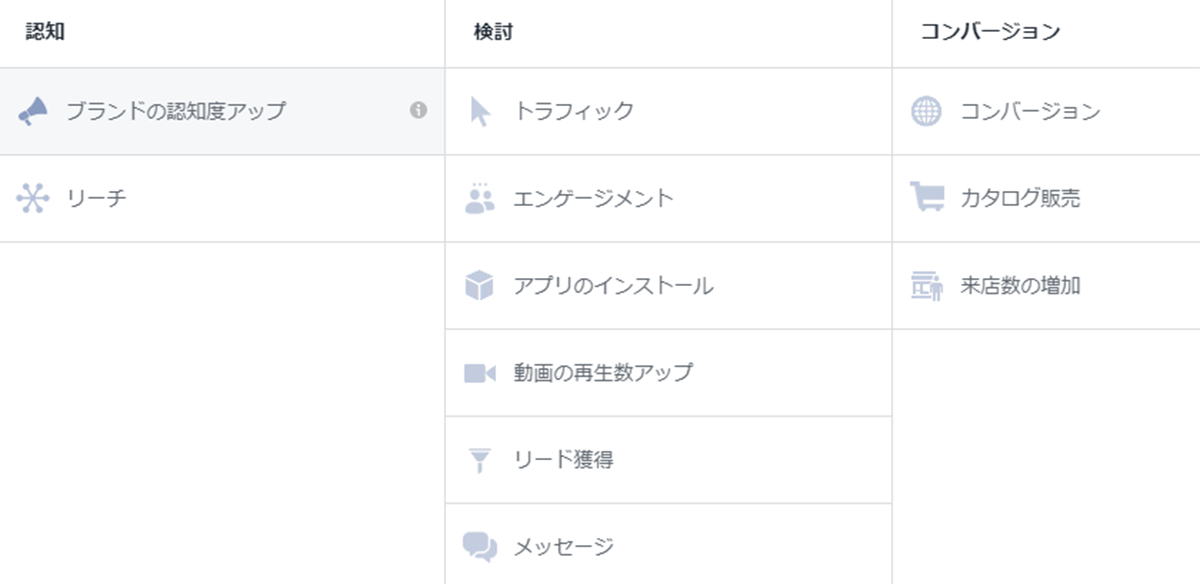Screen dimensions: 1200x584
Task: Click the shopping cart icon for カタログ販売
Action: (926, 197)
